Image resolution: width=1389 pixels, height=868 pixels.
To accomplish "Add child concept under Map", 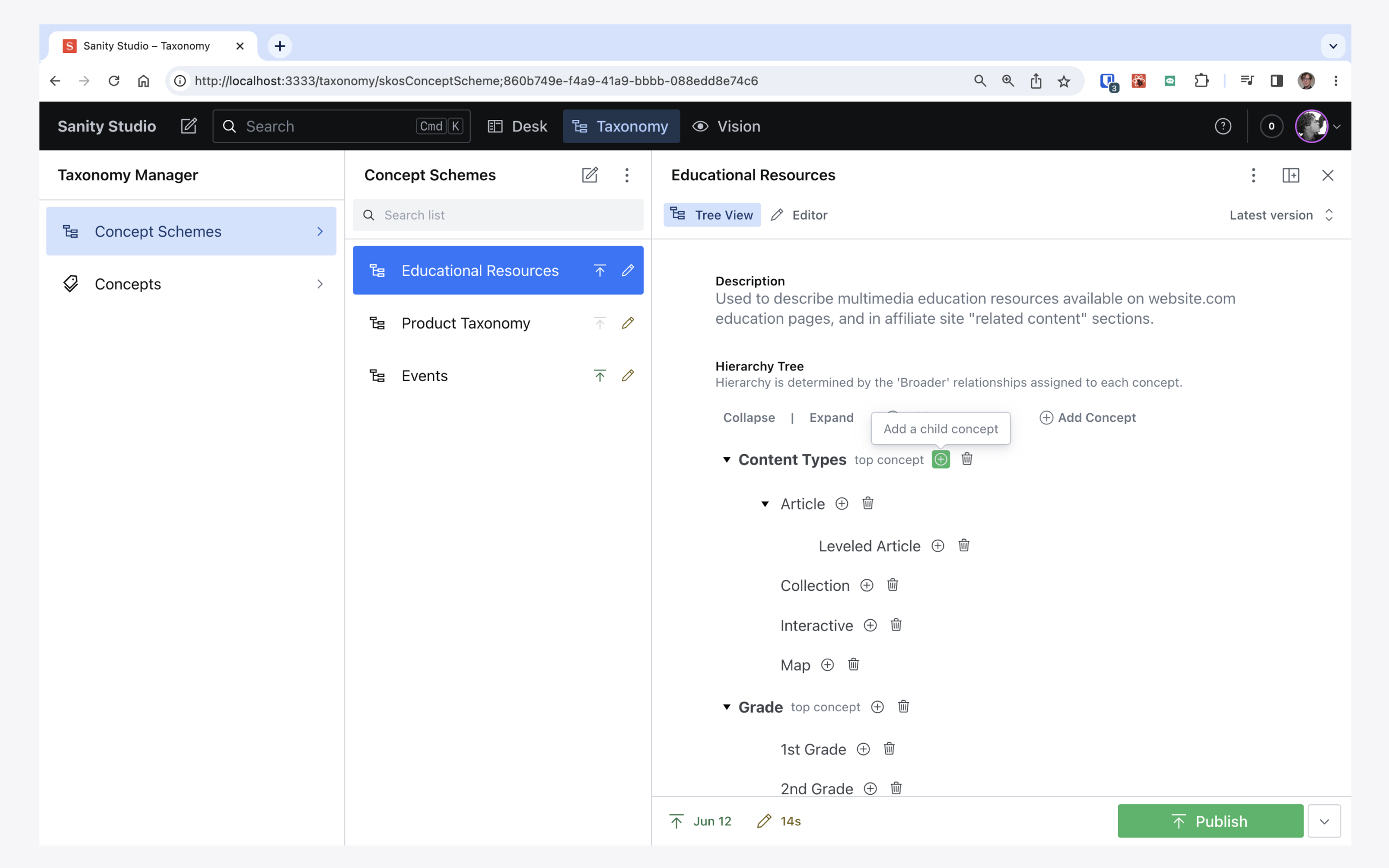I will [827, 665].
